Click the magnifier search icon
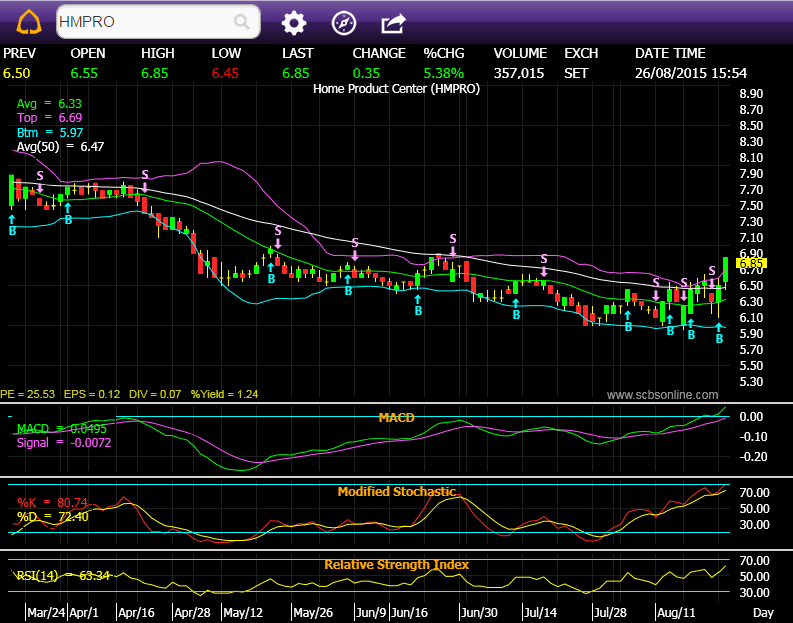 tap(242, 22)
